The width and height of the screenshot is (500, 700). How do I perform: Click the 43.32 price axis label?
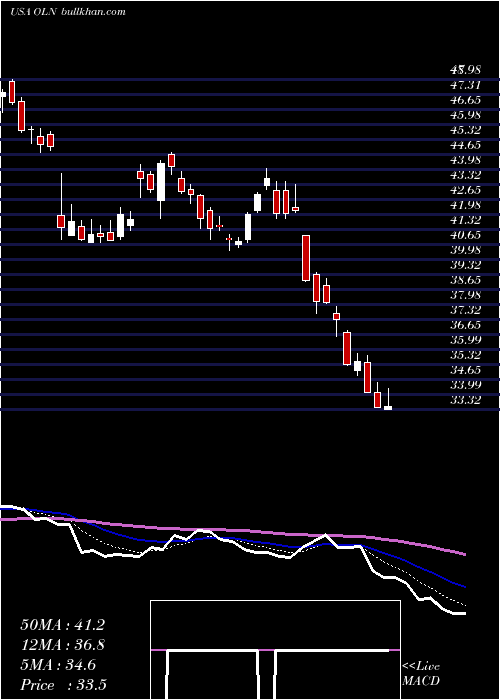pos(466,175)
